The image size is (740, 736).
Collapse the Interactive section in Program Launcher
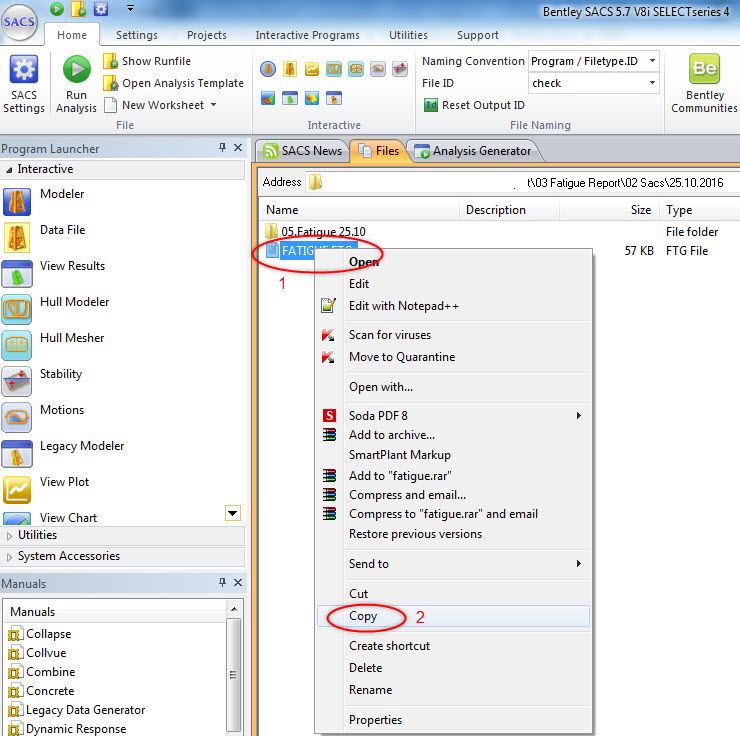(9, 169)
